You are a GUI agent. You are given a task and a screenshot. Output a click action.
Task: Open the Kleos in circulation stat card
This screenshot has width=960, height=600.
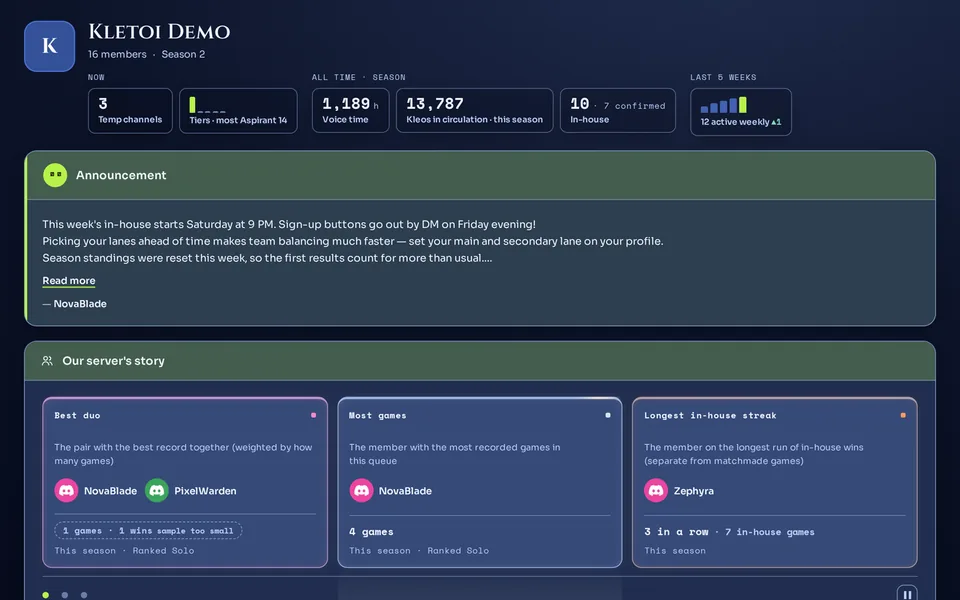pyautogui.click(x=474, y=111)
